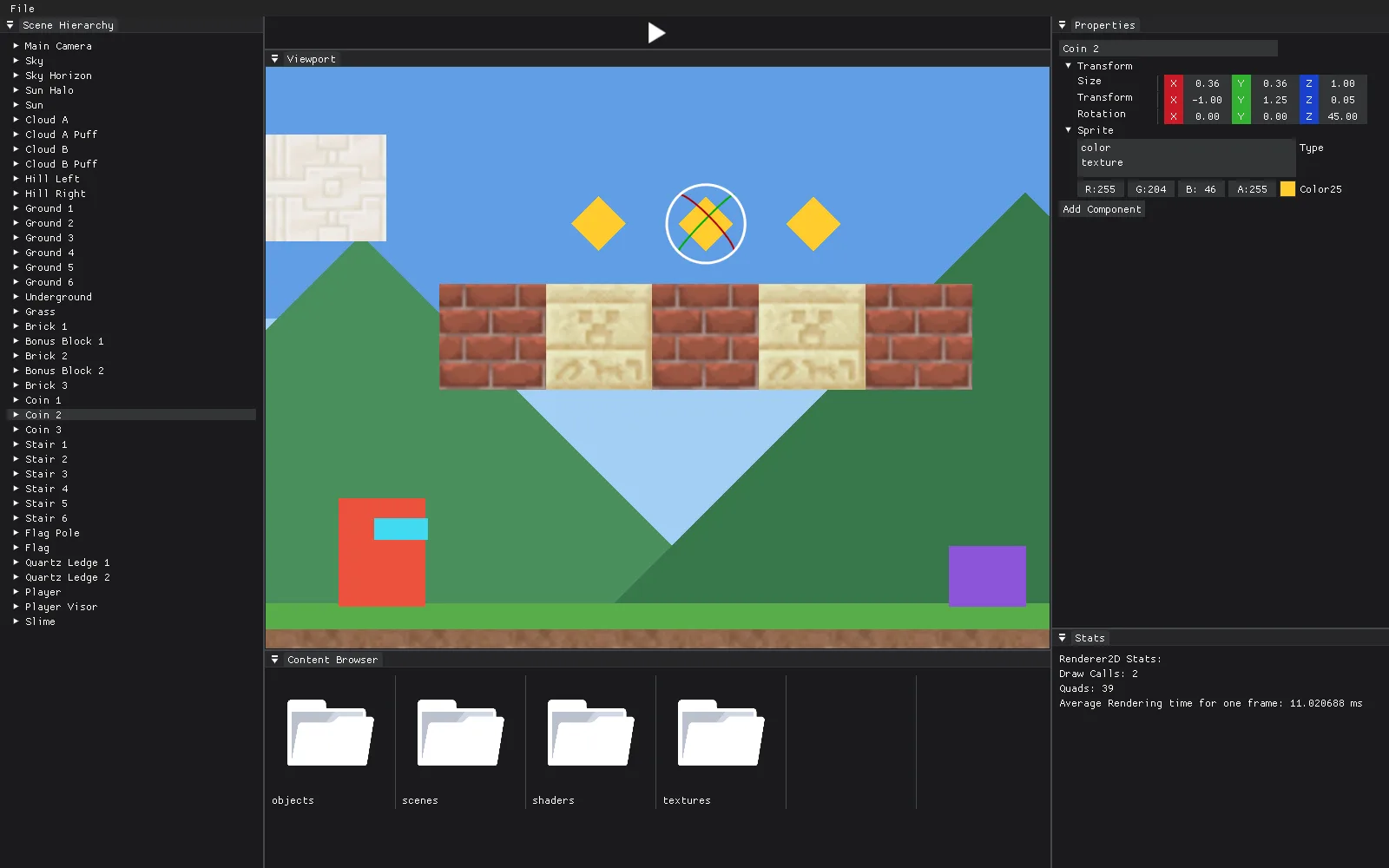
Task: Collapse the Content Browser panel triangle
Action: pyautogui.click(x=275, y=660)
